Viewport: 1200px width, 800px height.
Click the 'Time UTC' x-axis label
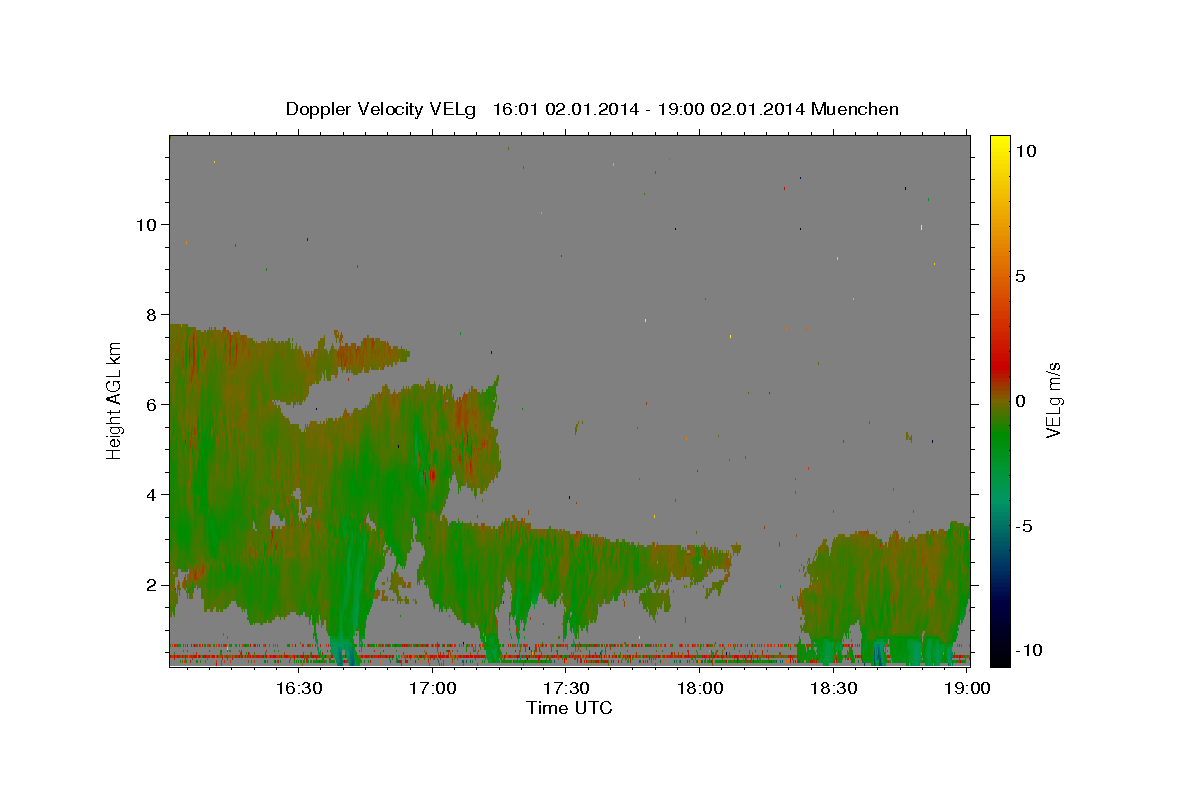[x=569, y=708]
